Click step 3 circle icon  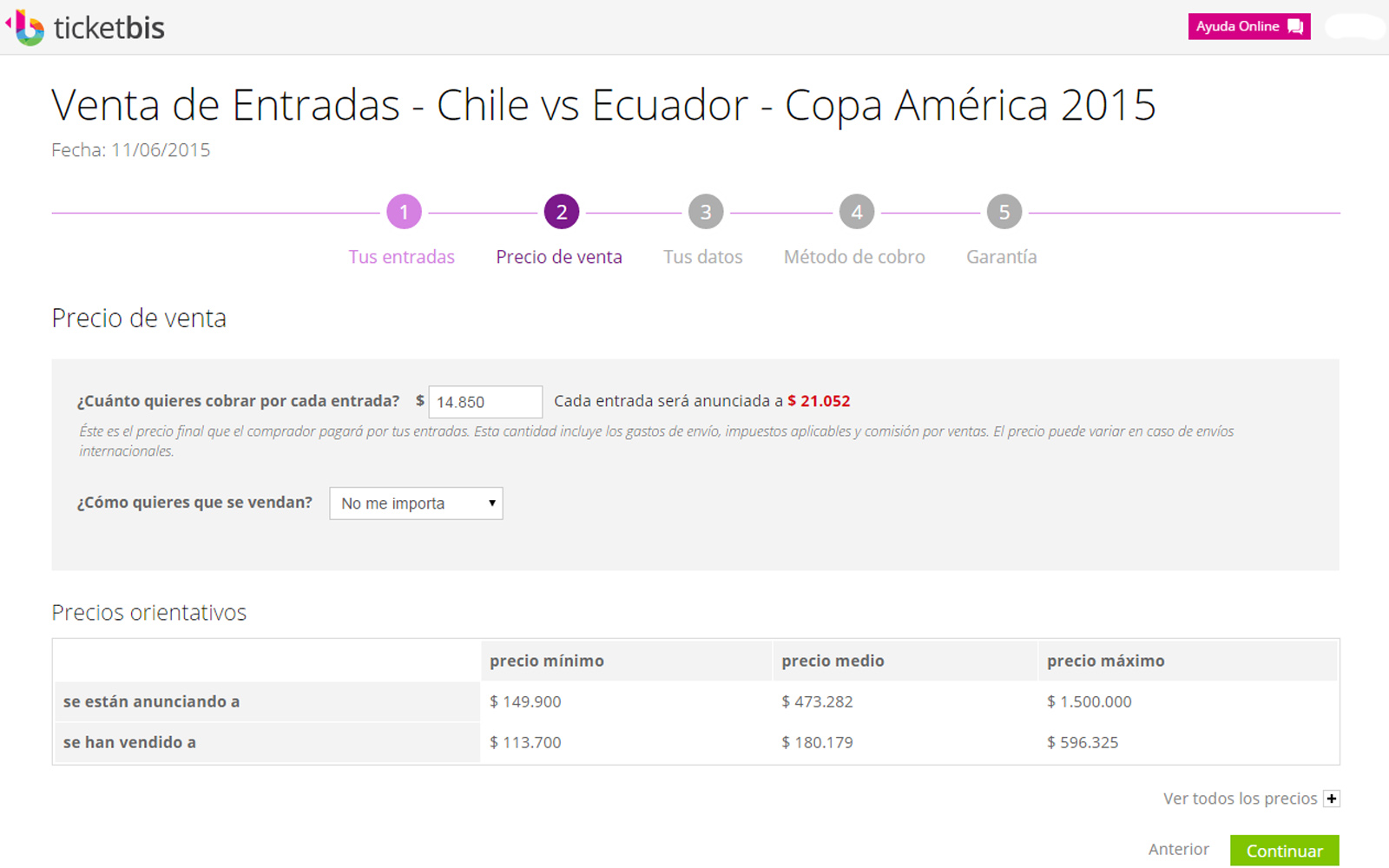[706, 212]
